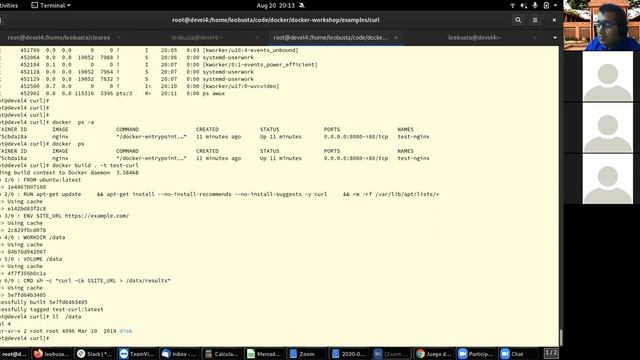Open the Firefox leobusa... taskbar item
The height and width of the screenshot is (360, 640).
52,354
